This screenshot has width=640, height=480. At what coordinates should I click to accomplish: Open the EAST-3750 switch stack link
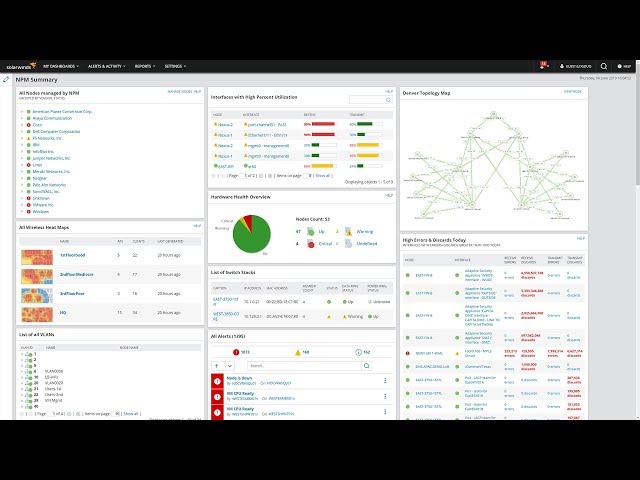tap(225, 302)
